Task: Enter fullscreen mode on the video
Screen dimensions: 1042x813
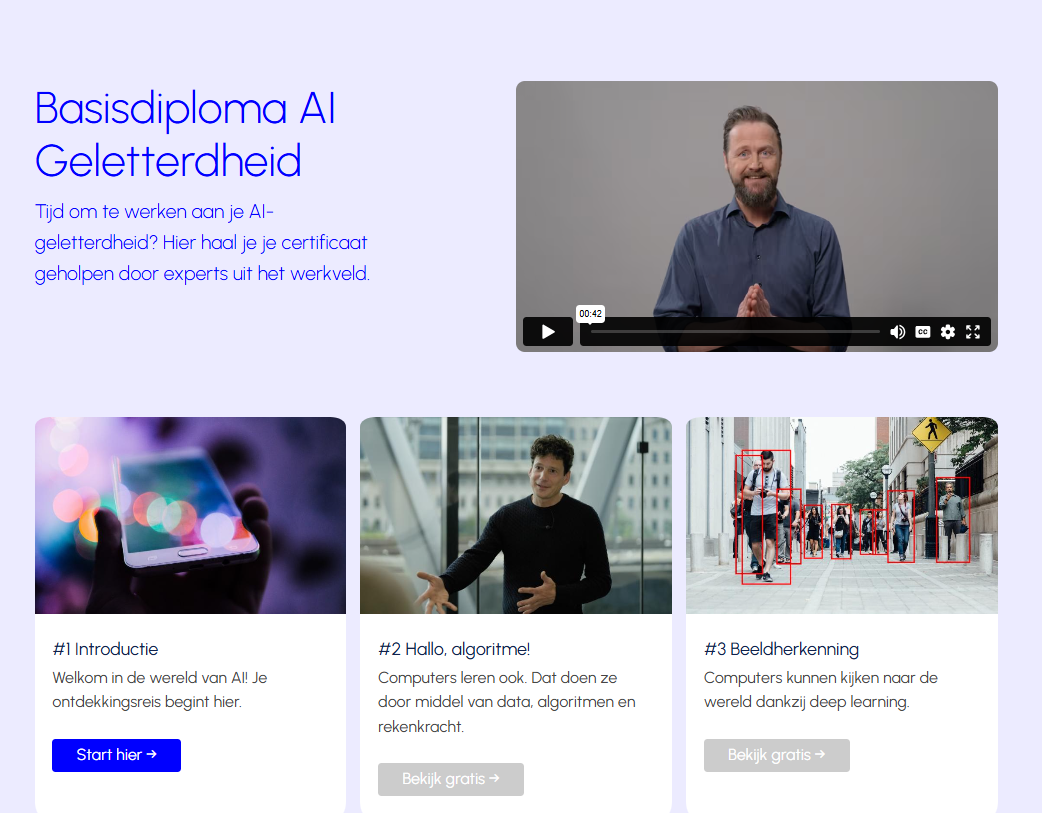Action: (x=973, y=332)
